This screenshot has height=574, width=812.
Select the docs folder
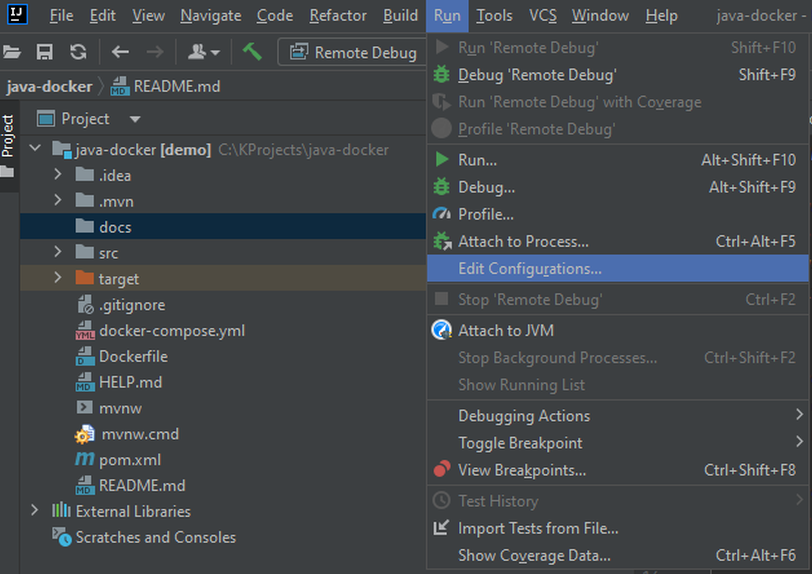click(x=223, y=226)
